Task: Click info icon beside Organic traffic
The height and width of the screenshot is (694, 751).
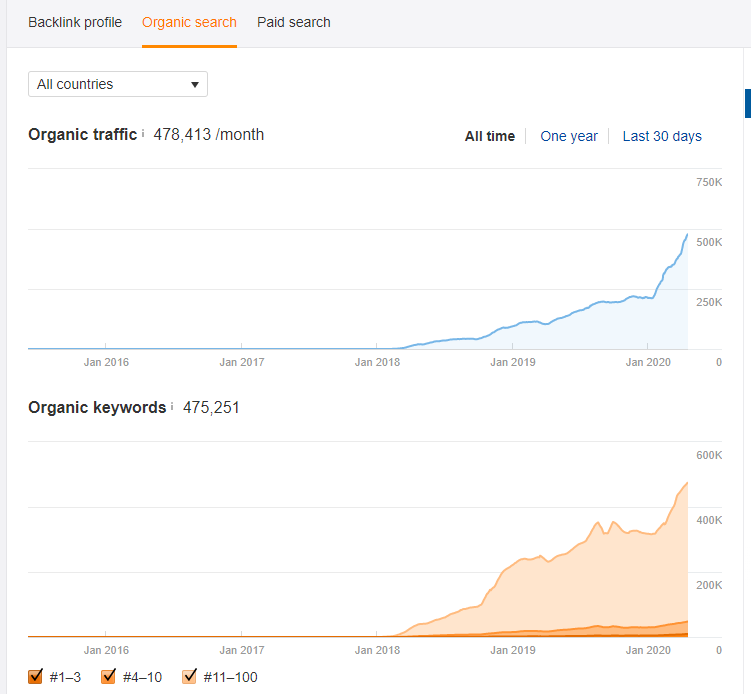Action: pyautogui.click(x=143, y=133)
